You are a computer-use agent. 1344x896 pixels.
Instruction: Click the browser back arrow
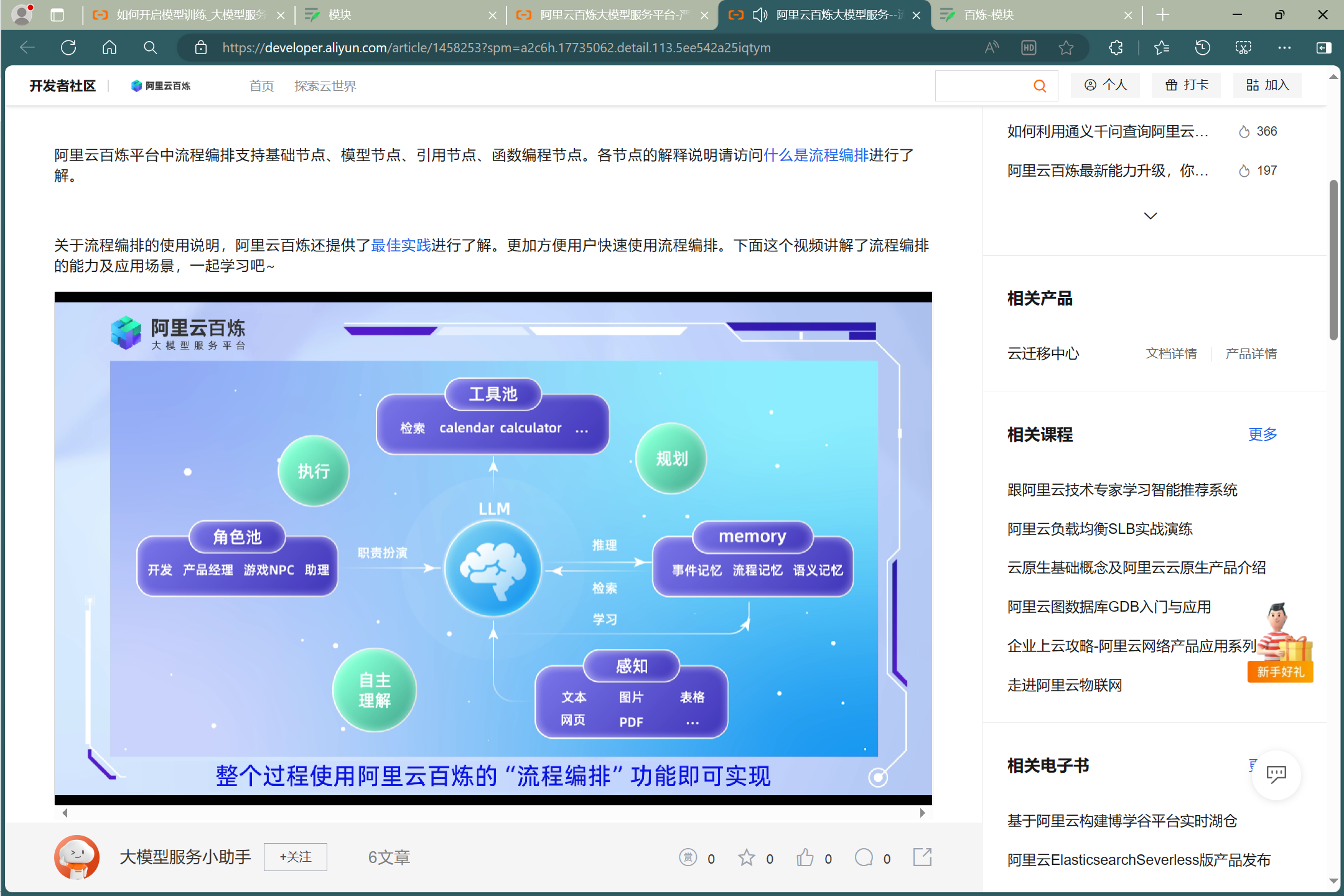[27, 48]
